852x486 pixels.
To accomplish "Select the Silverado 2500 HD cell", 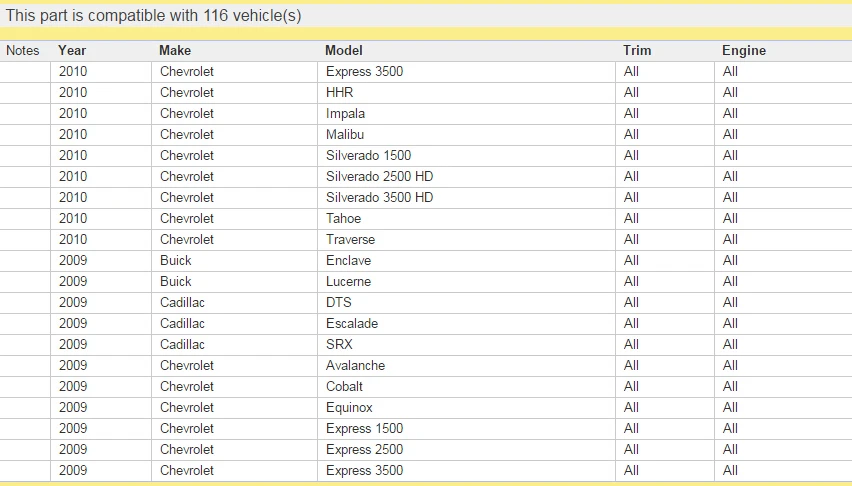I will (466, 177).
